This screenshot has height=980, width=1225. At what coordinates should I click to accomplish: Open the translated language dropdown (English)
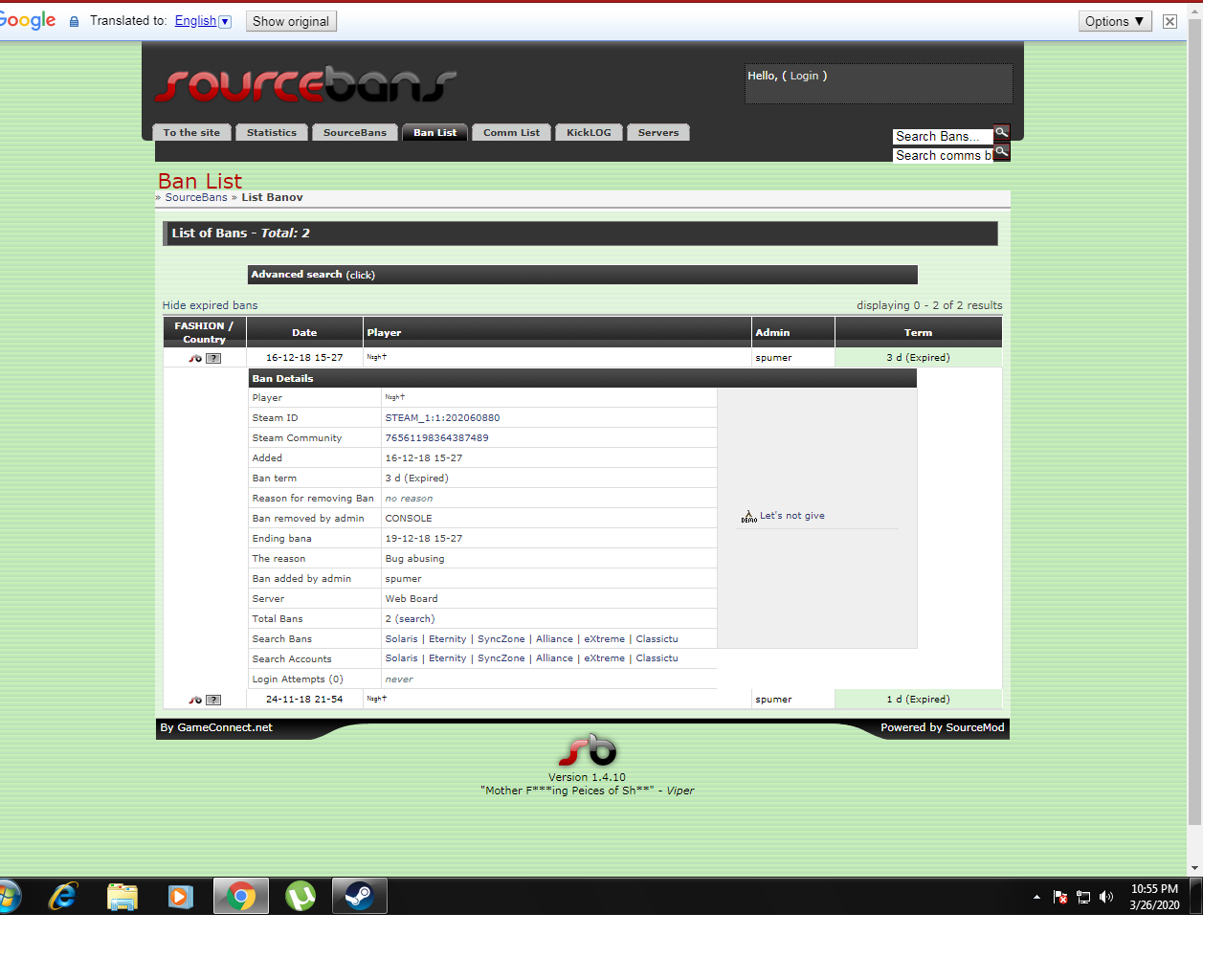tap(203, 21)
